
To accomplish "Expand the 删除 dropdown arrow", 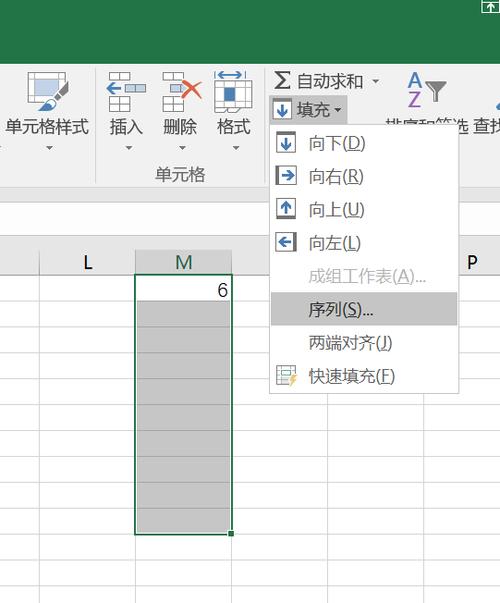I will 182,148.
